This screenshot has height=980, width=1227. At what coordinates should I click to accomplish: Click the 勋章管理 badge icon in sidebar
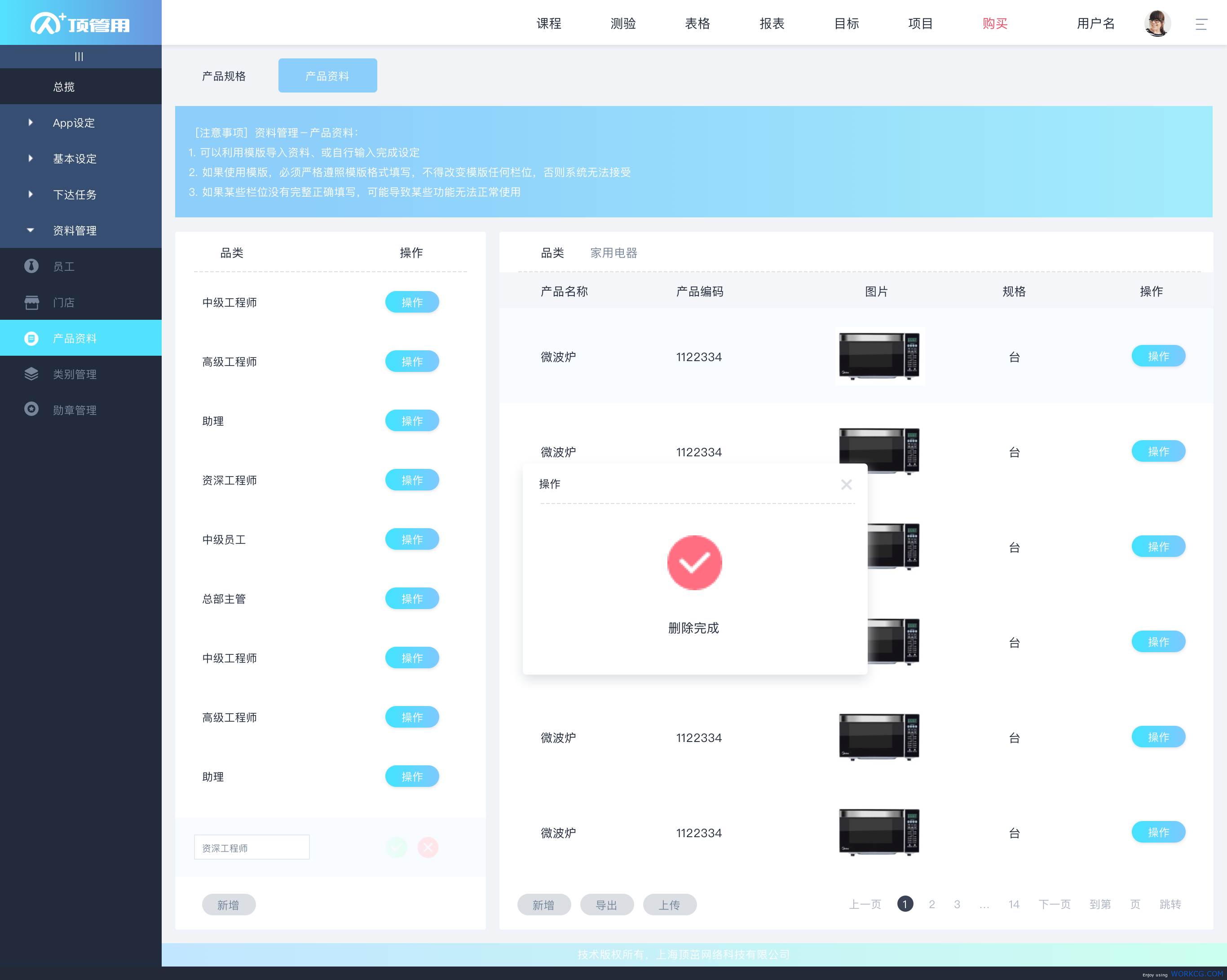click(x=31, y=409)
